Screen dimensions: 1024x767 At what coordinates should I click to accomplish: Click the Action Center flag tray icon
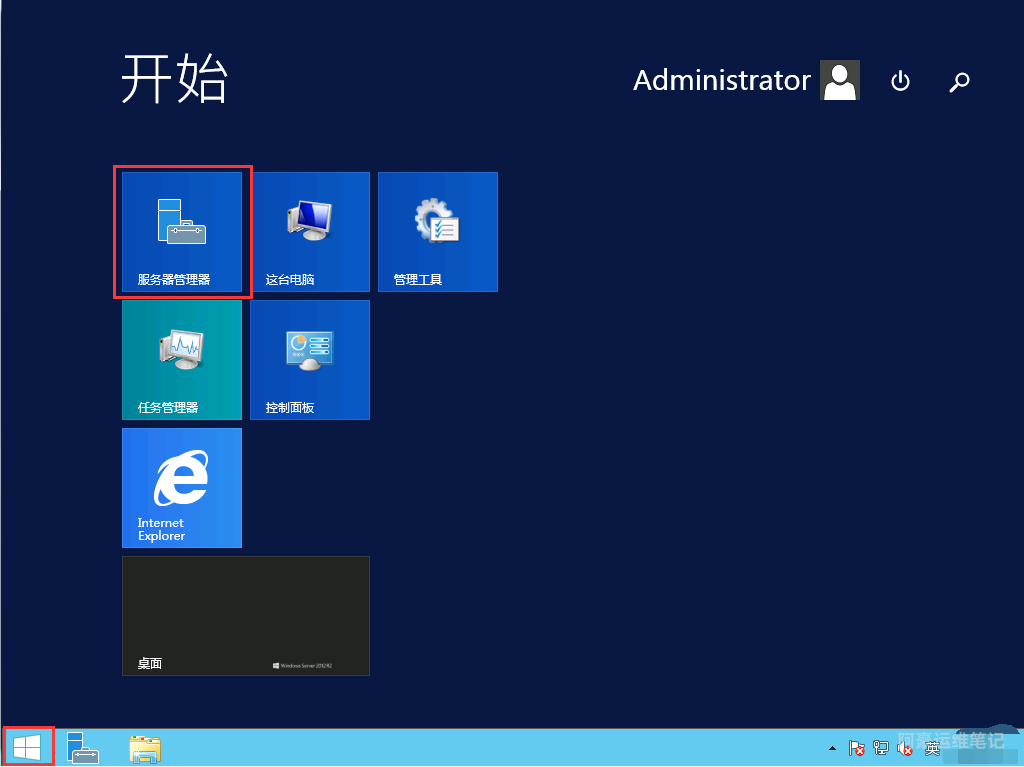(x=857, y=748)
